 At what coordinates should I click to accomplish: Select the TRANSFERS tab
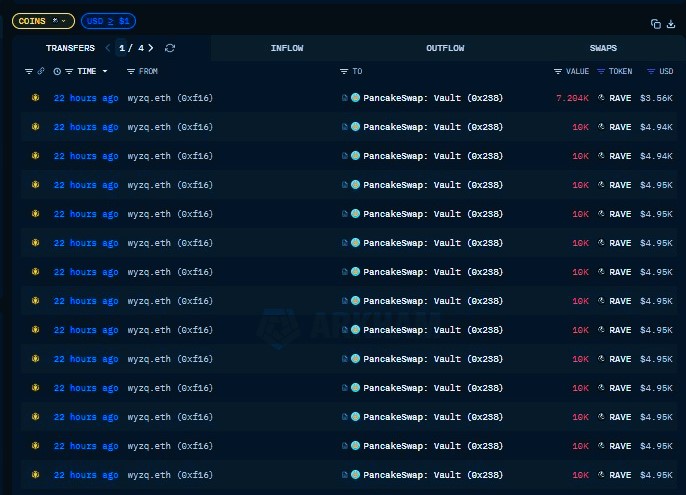point(70,48)
